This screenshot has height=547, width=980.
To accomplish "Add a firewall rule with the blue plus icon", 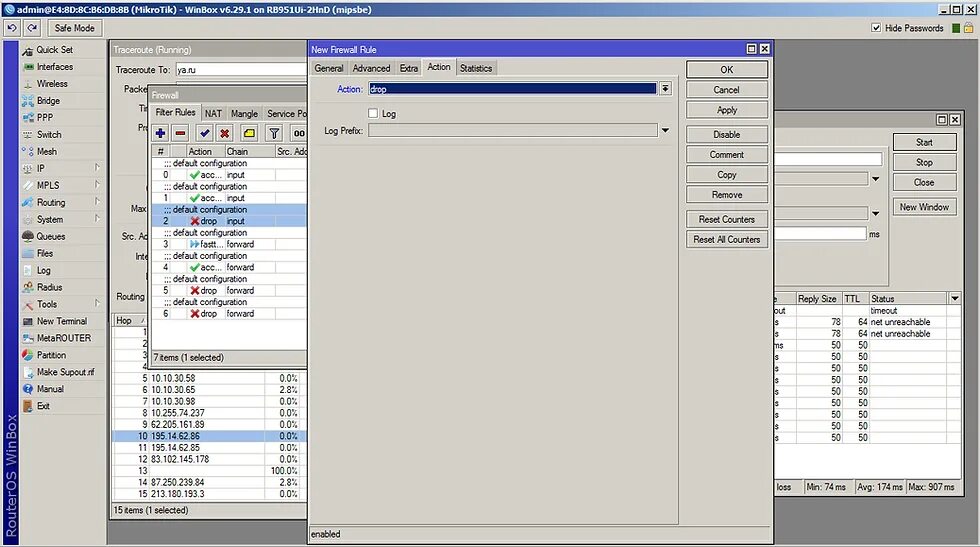I will pos(161,133).
